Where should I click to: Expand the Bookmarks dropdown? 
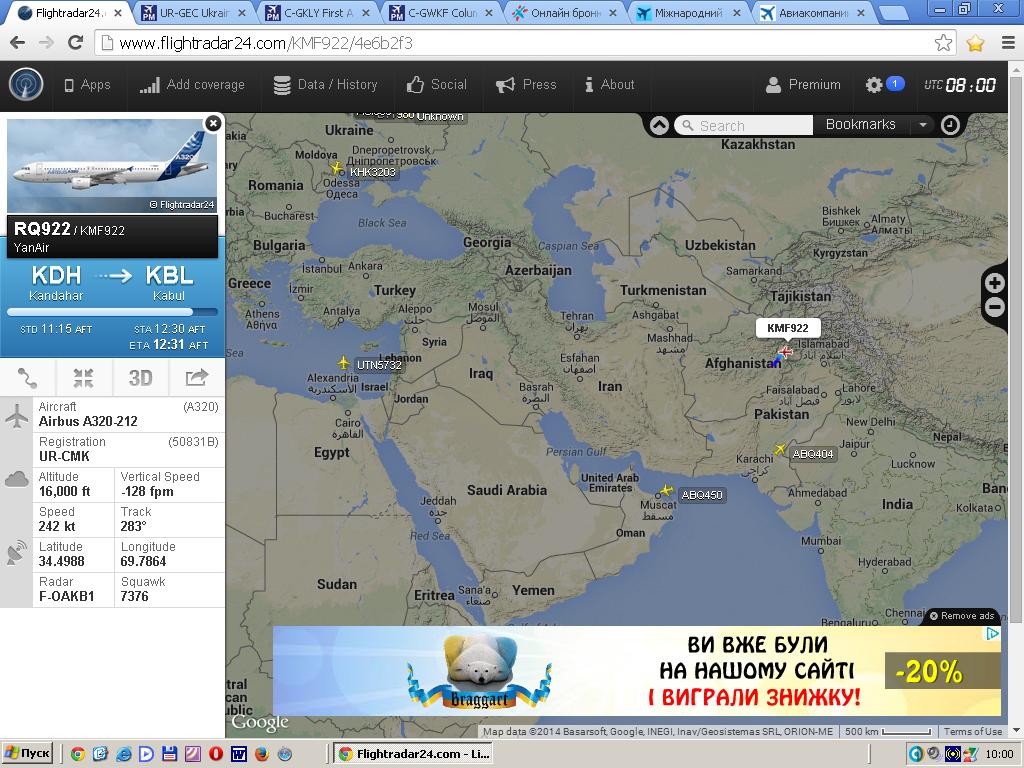(923, 125)
